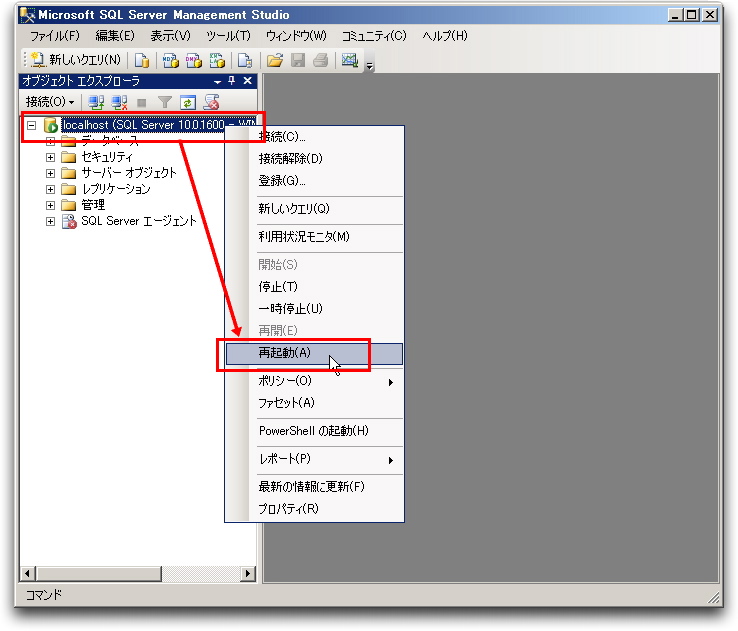Click the Print icon in toolbar
This screenshot has height=631, width=738.
click(321, 60)
